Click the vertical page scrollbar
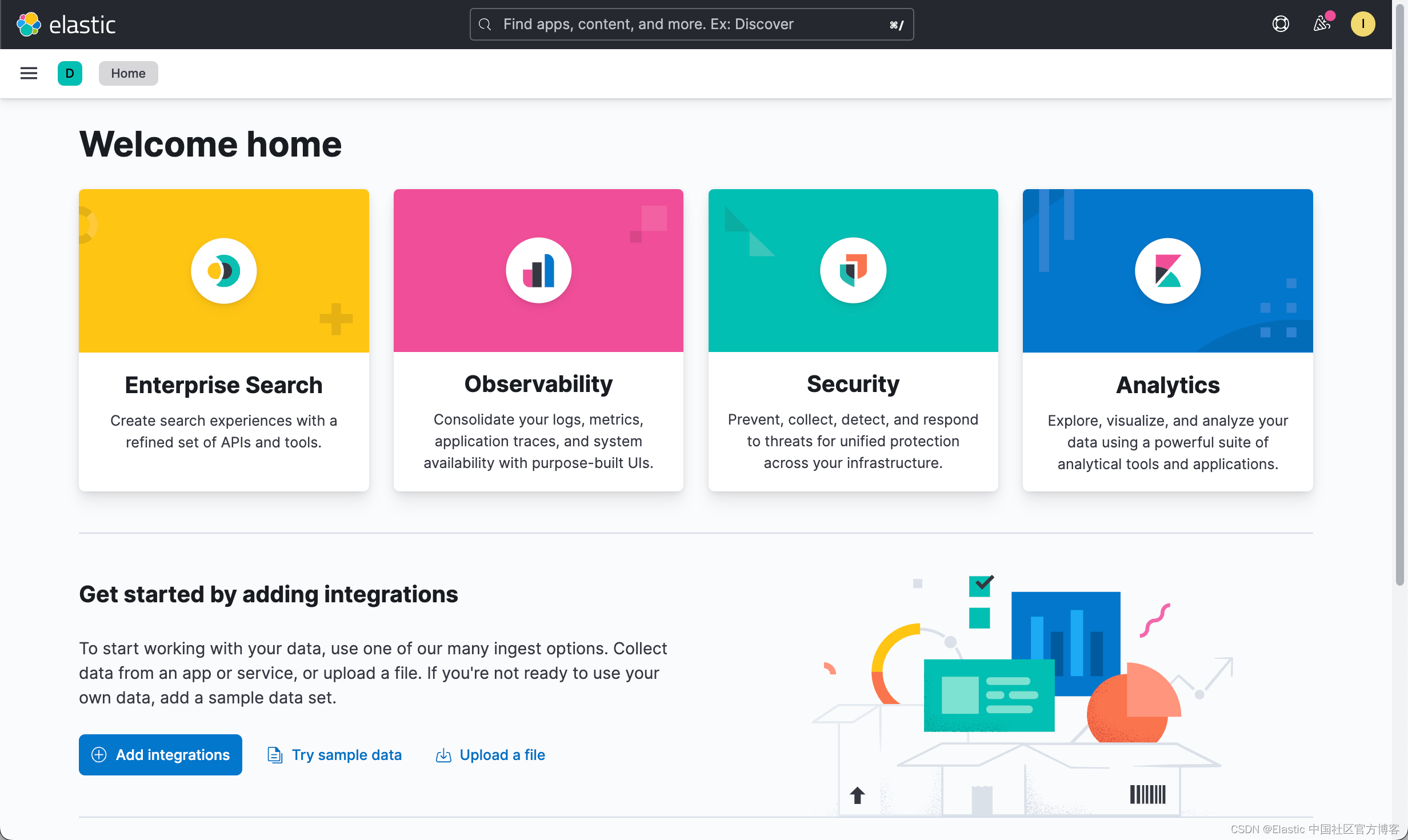1408x840 pixels. [1399, 297]
